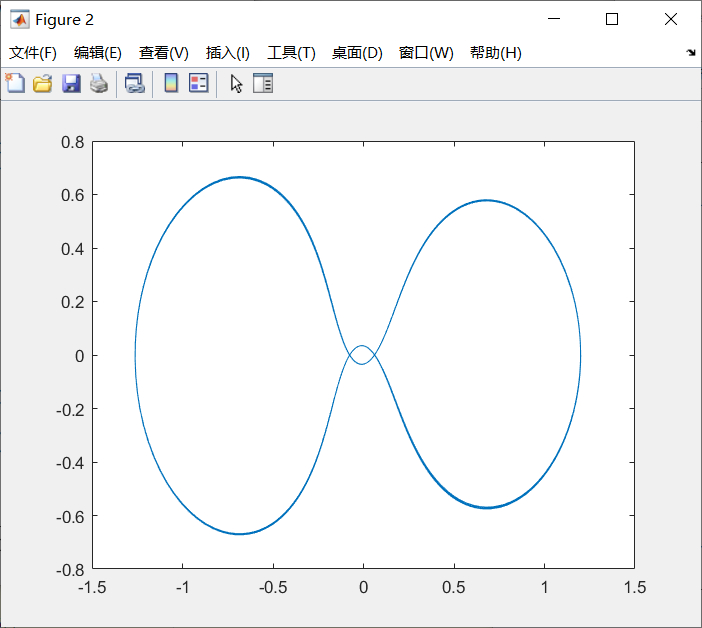Click the MATLAB logo in title bar

[20, 20]
